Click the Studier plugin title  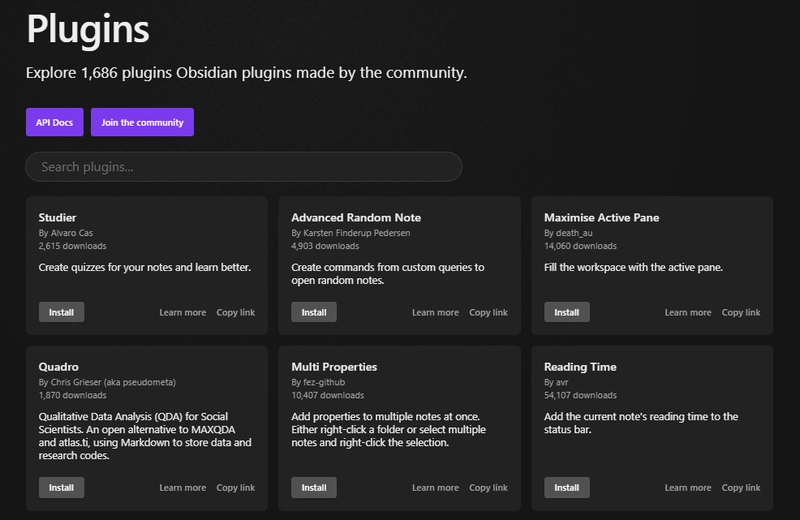tap(57, 218)
